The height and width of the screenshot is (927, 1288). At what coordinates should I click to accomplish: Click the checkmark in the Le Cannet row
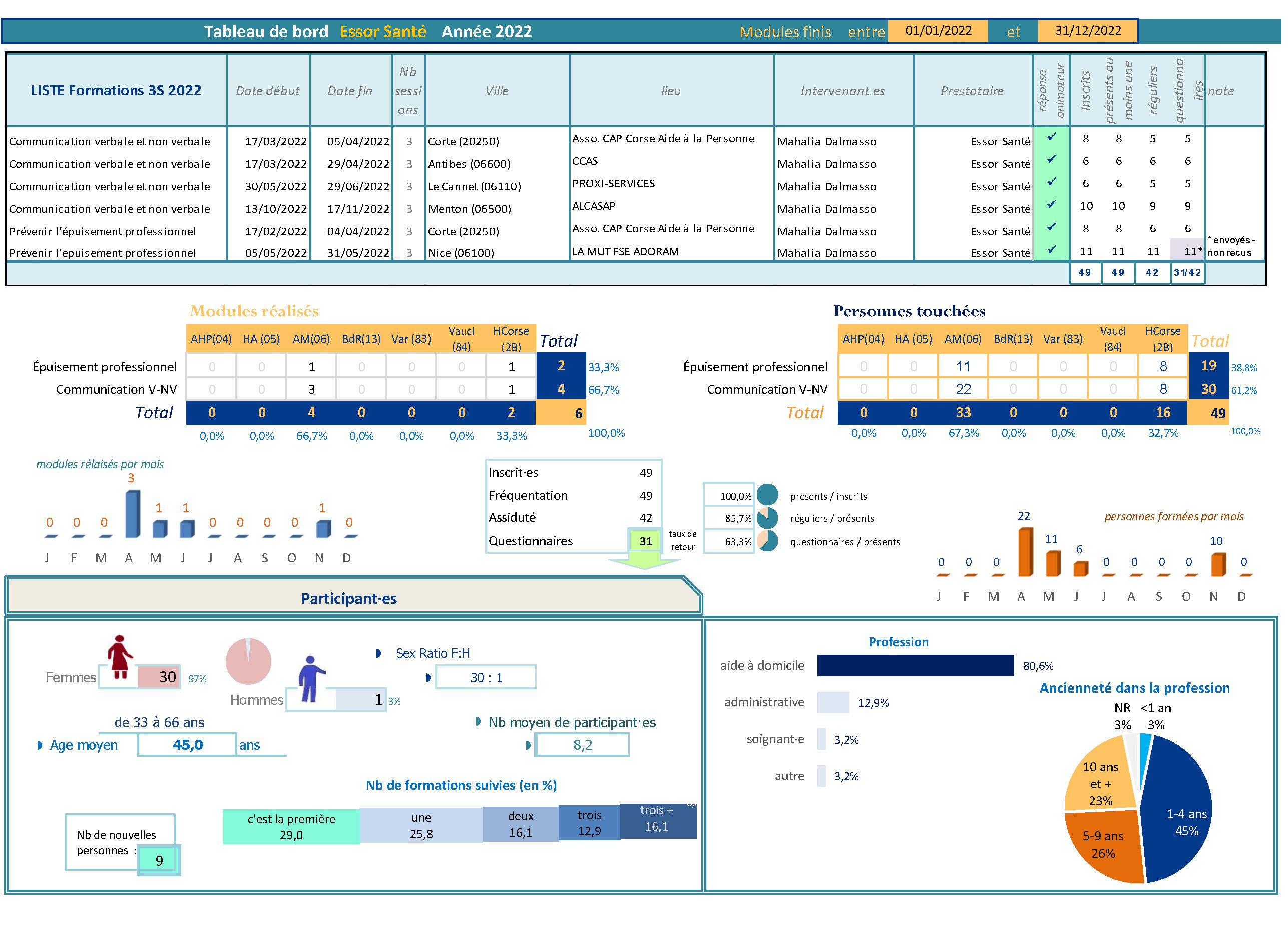tap(1051, 182)
